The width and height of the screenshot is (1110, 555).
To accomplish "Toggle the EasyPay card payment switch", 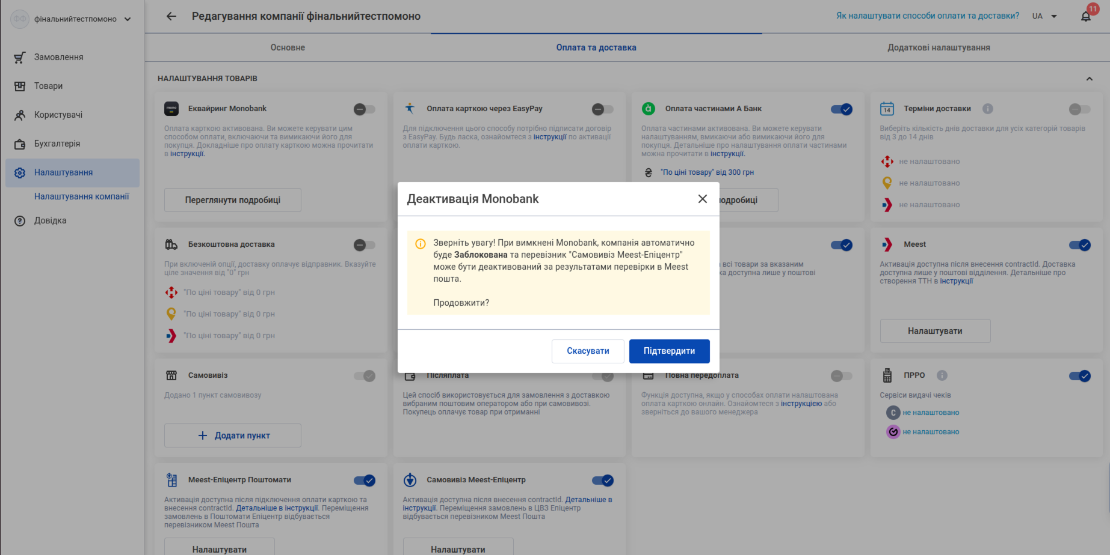I will click(x=602, y=109).
